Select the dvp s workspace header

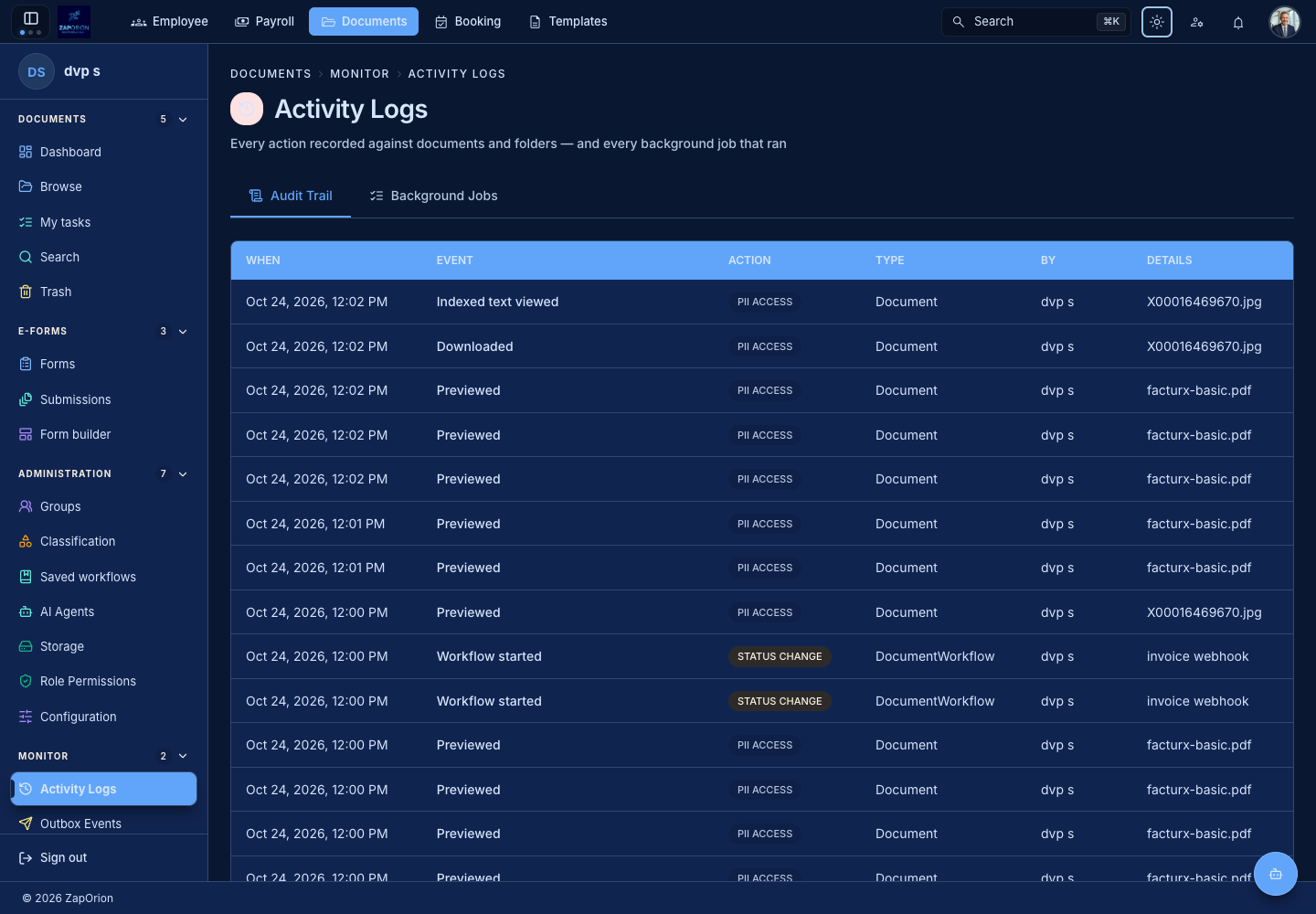103,71
